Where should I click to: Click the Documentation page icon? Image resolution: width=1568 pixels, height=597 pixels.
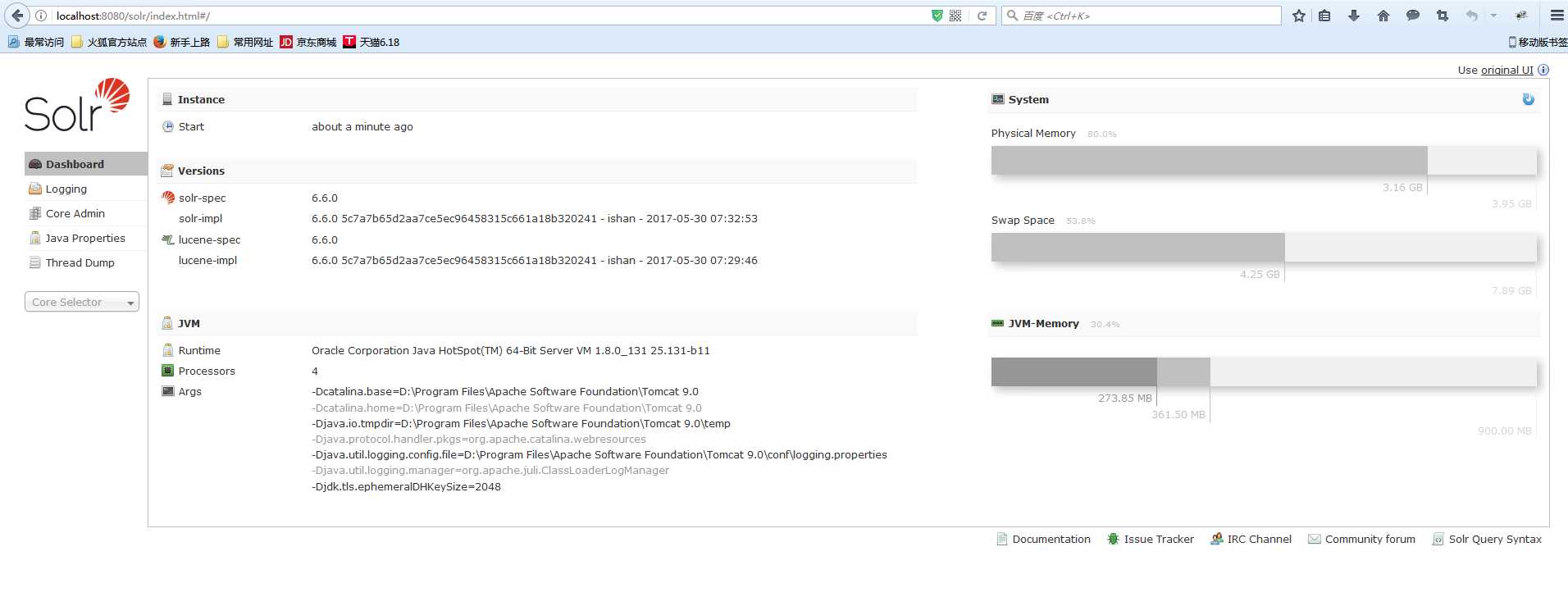[1002, 539]
